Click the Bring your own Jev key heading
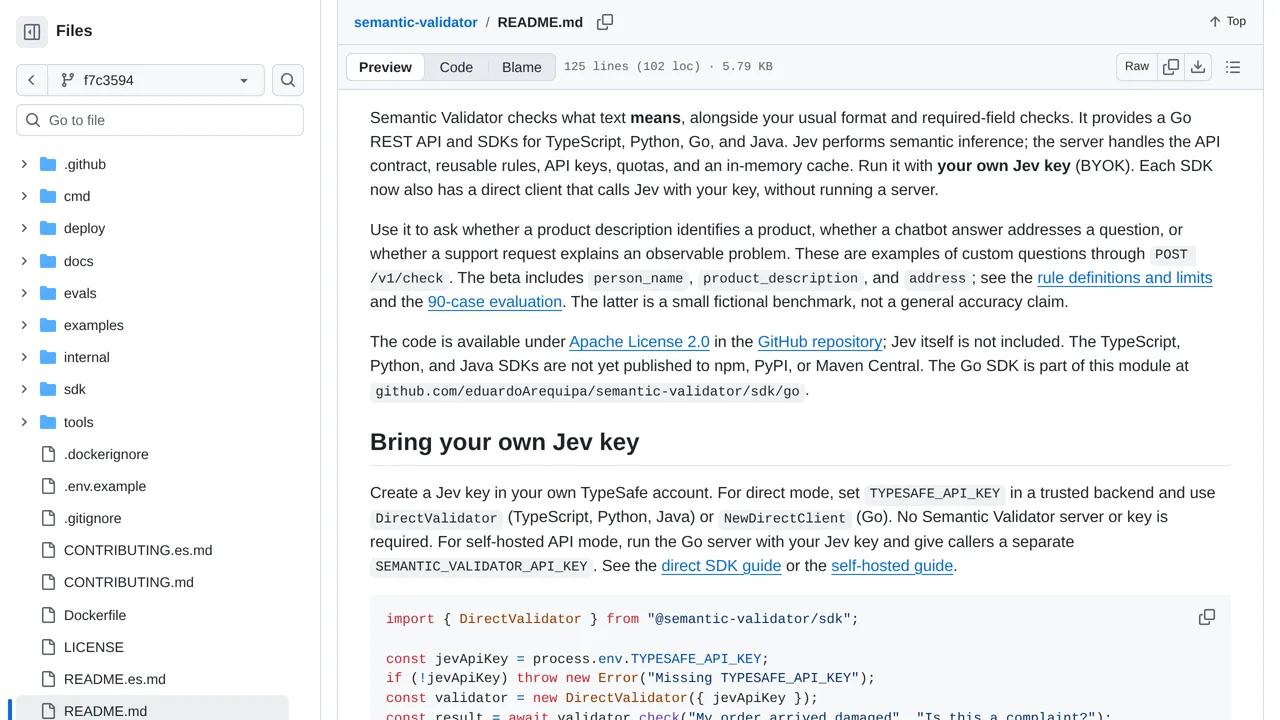The image size is (1280, 720). tap(504, 442)
